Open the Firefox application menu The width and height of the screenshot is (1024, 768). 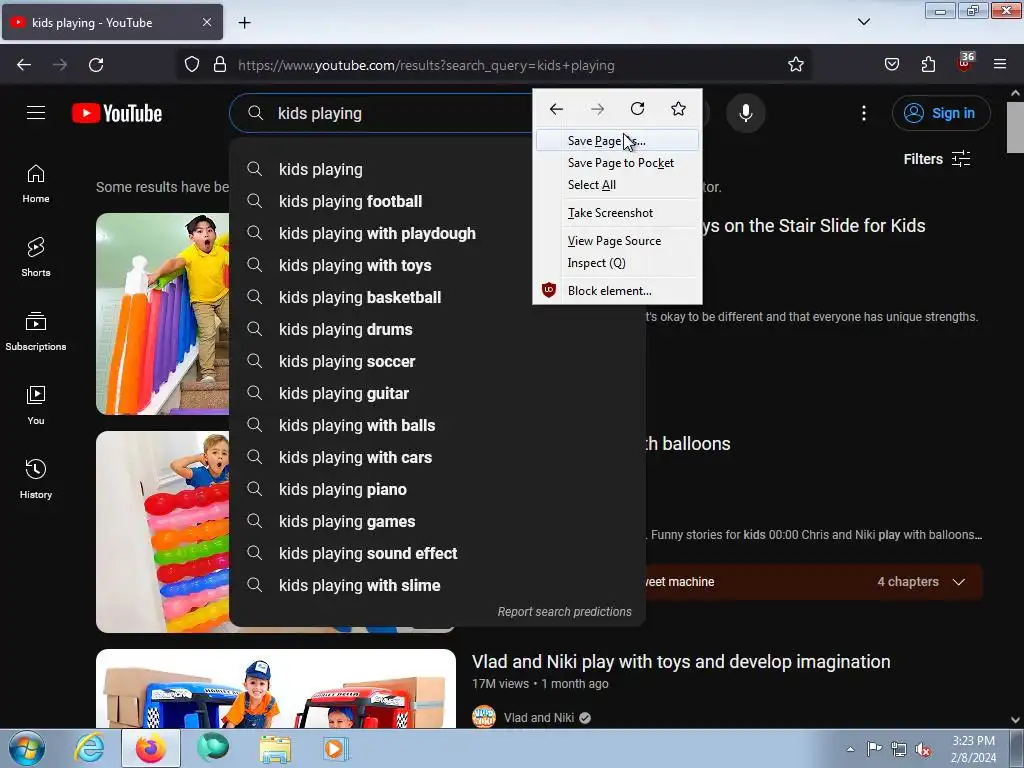[1000, 65]
